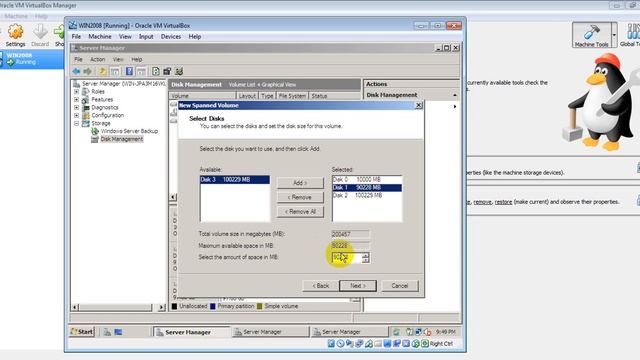Click the tree pane's left scroll arrow

(75, 307)
